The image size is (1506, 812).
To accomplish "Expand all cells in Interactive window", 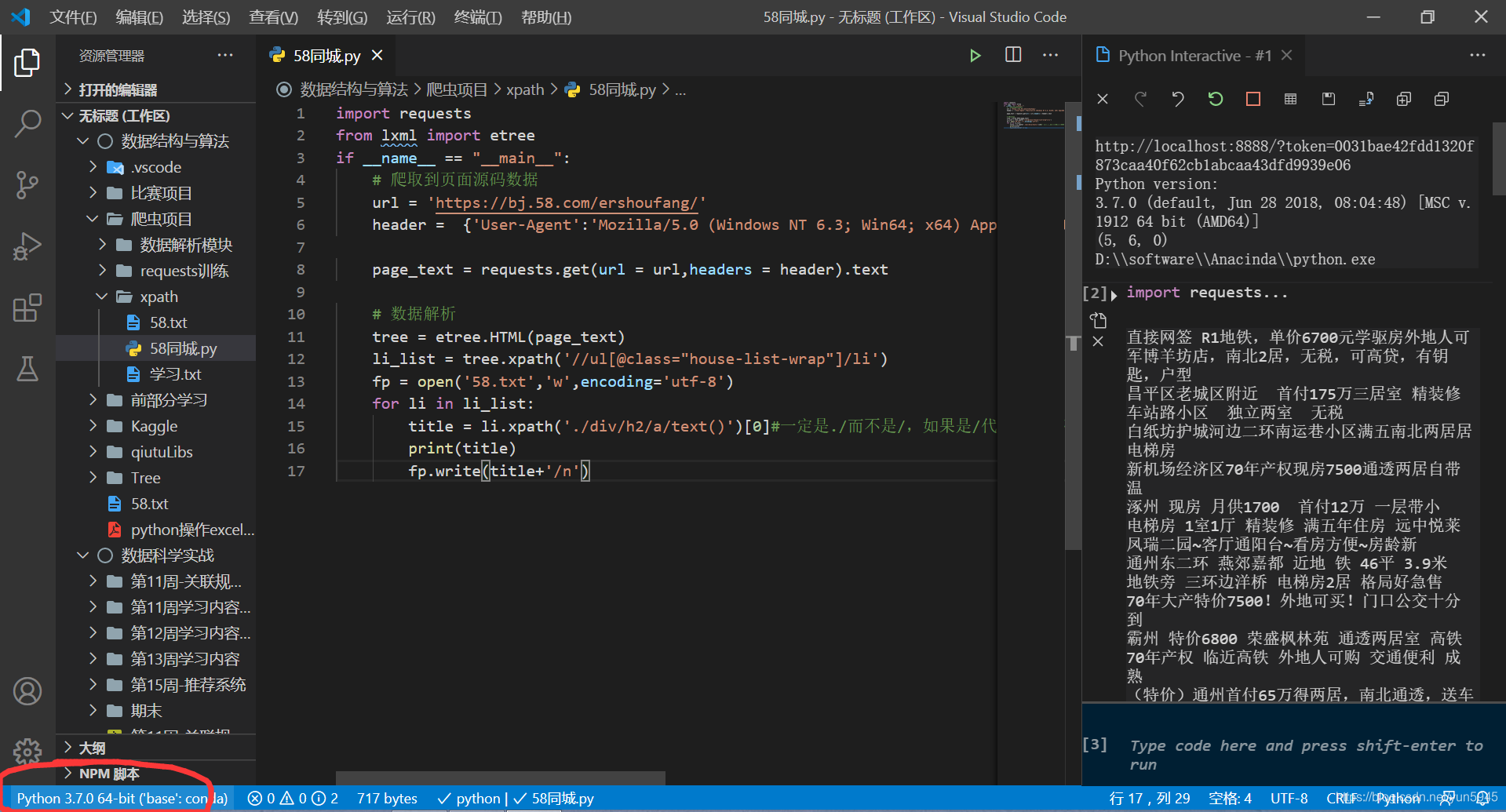I will click(x=1404, y=99).
